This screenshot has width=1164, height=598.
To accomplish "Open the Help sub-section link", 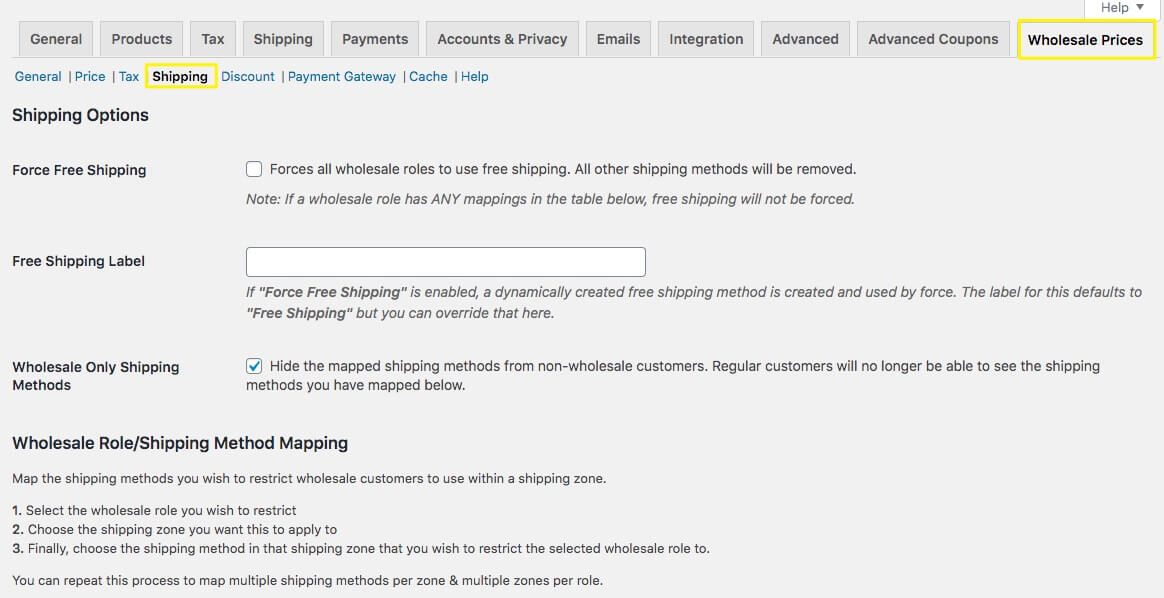I will click(475, 76).
